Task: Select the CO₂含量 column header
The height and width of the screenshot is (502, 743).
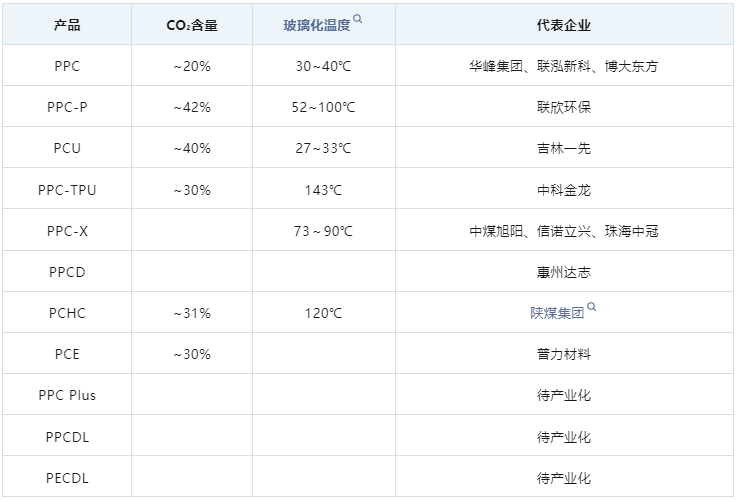Action: (x=192, y=25)
